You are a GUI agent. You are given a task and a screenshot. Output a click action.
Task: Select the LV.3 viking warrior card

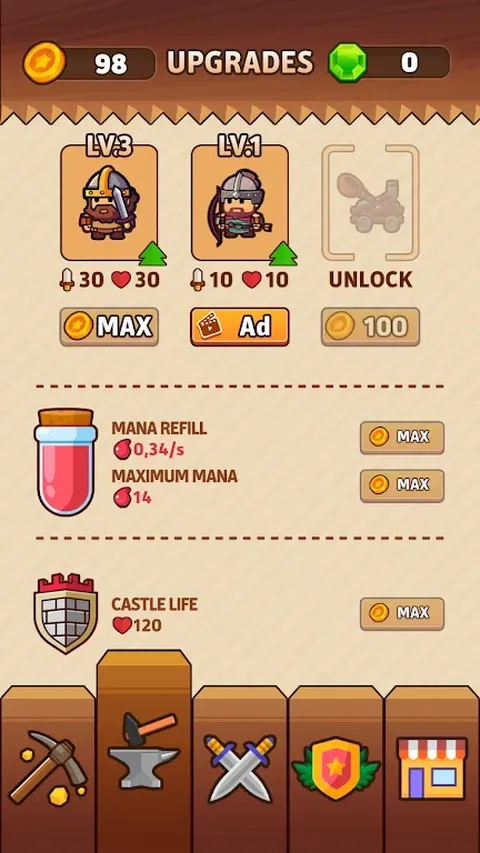click(109, 202)
